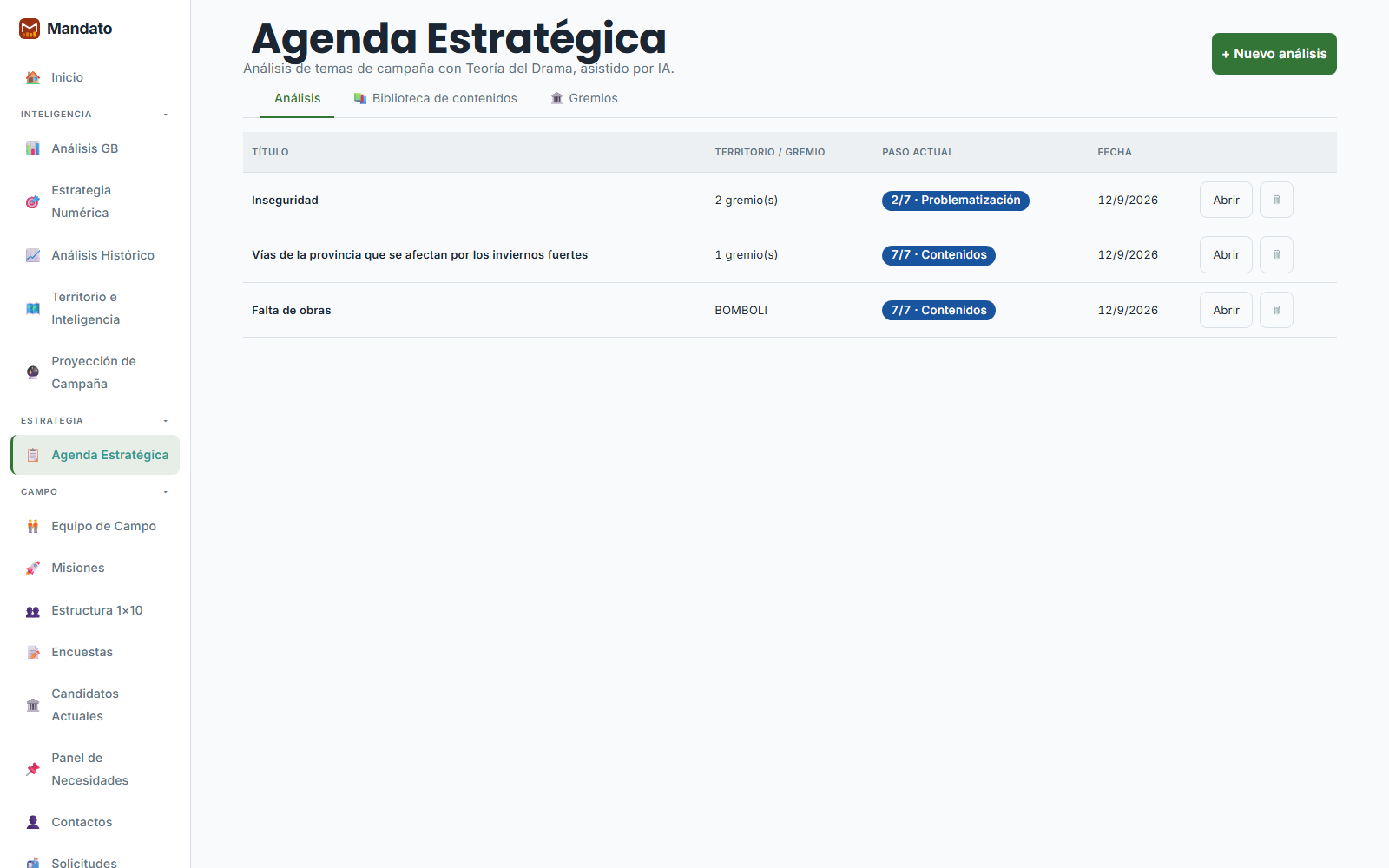1389x868 pixels.
Task: Abrir the Vías de la provincia row
Action: coord(1226,255)
